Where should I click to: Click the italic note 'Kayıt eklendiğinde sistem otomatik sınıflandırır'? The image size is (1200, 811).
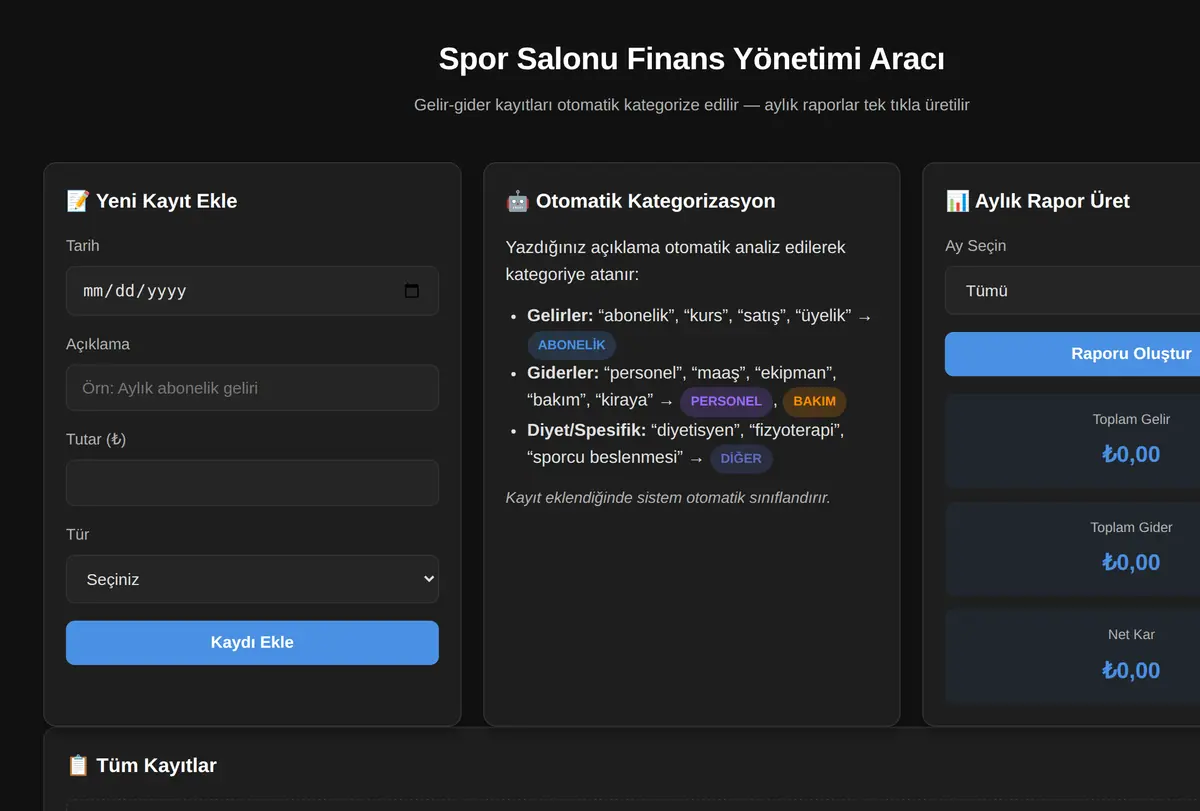tap(668, 497)
